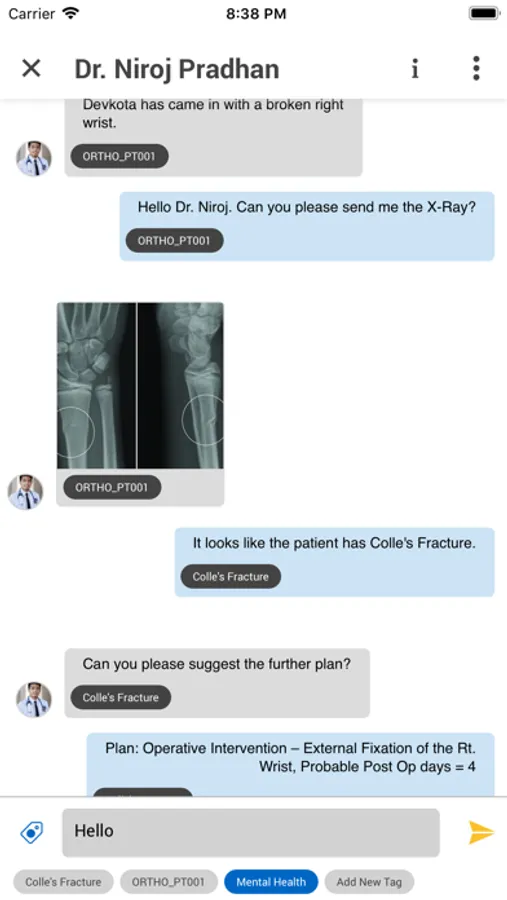Tap the doctor avatar next to the X-ray message

[x=25, y=492]
